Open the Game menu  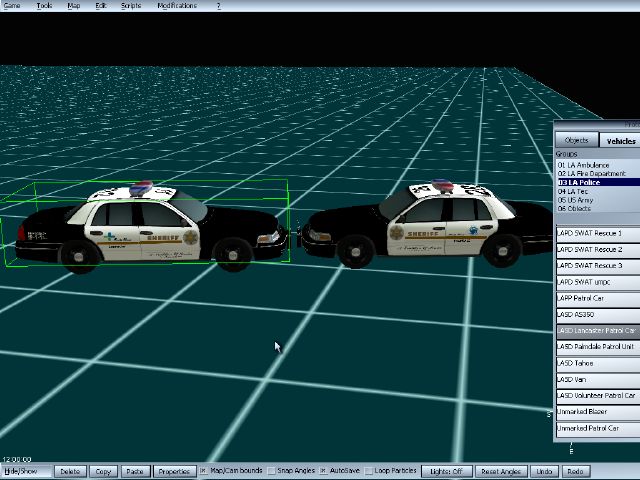pyautogui.click(x=12, y=5)
